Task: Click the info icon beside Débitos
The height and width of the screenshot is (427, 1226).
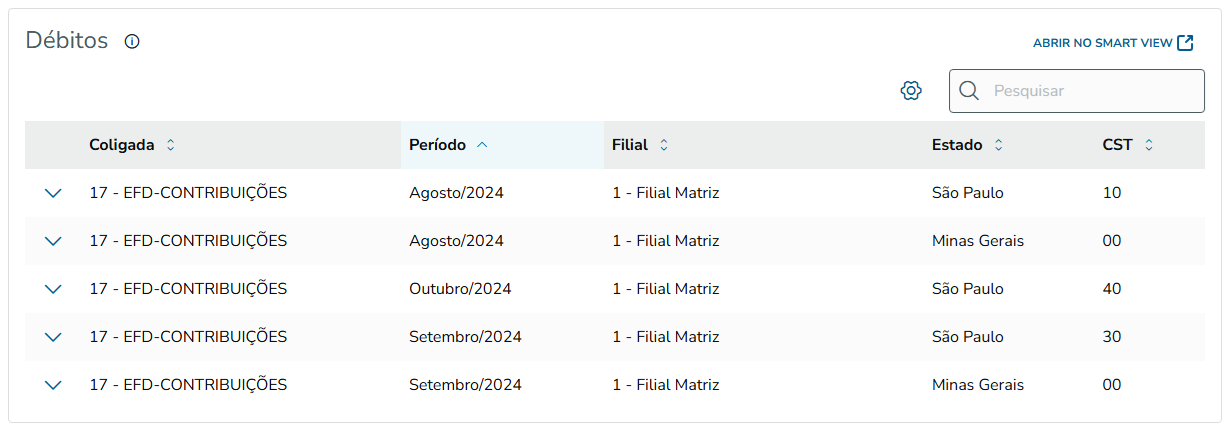Action: click(132, 42)
